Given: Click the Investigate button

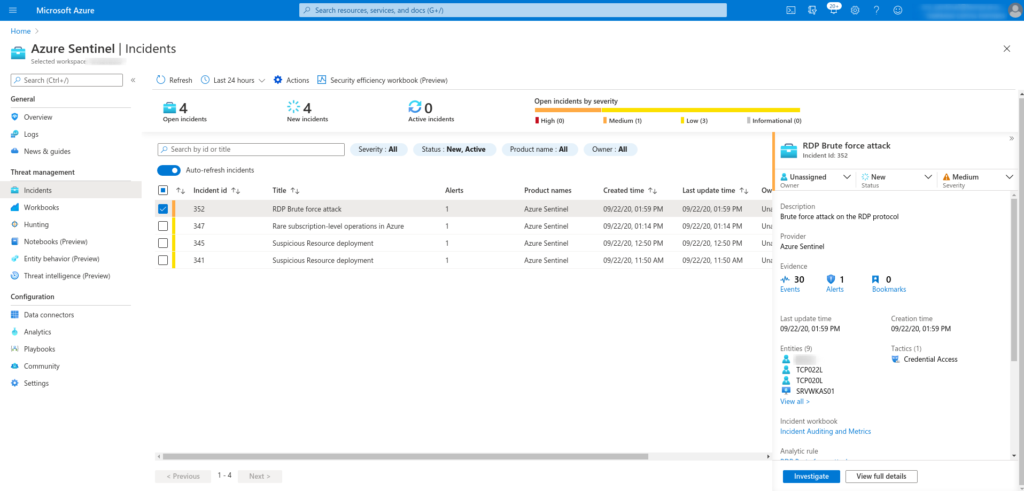Looking at the screenshot, I should coord(811,476).
